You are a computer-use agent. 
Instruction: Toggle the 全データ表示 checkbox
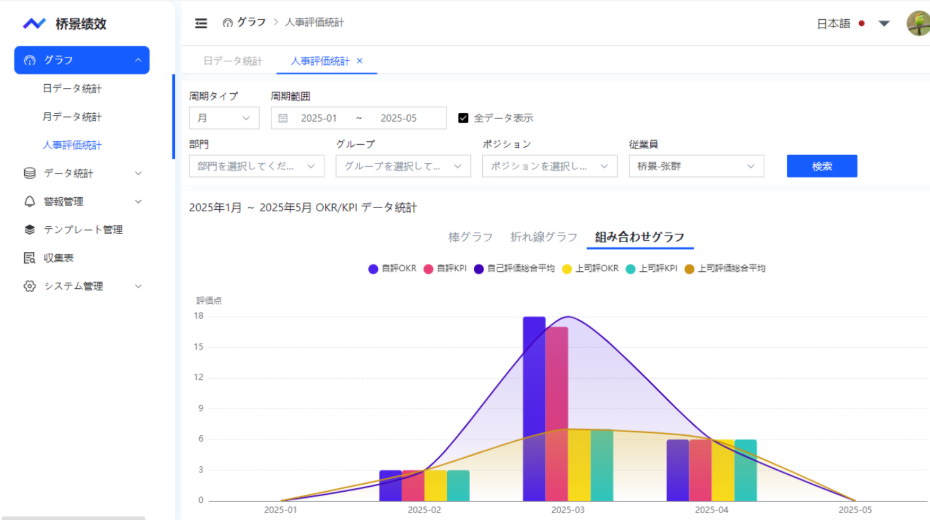pos(463,118)
